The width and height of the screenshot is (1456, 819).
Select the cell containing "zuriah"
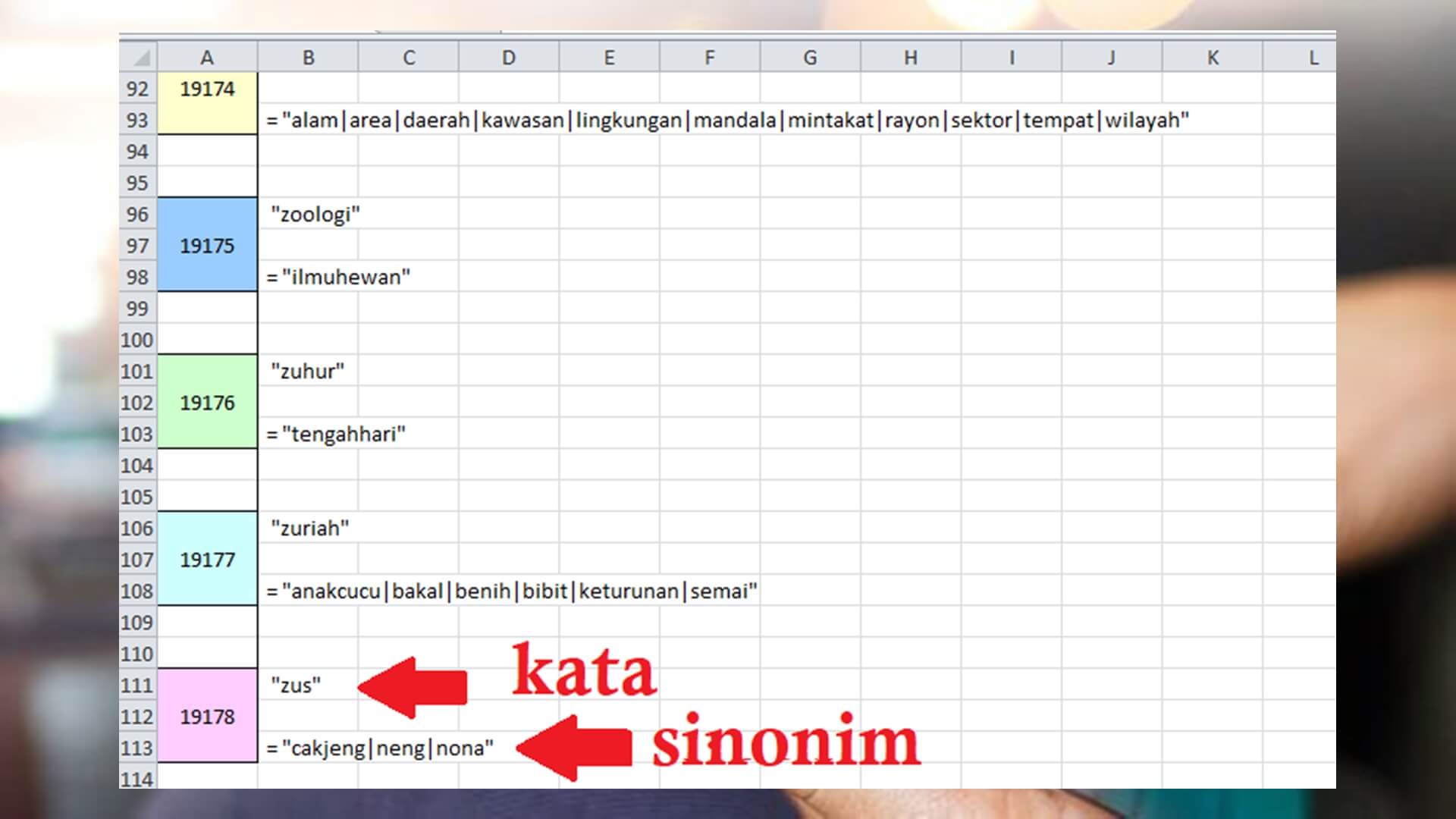308,527
